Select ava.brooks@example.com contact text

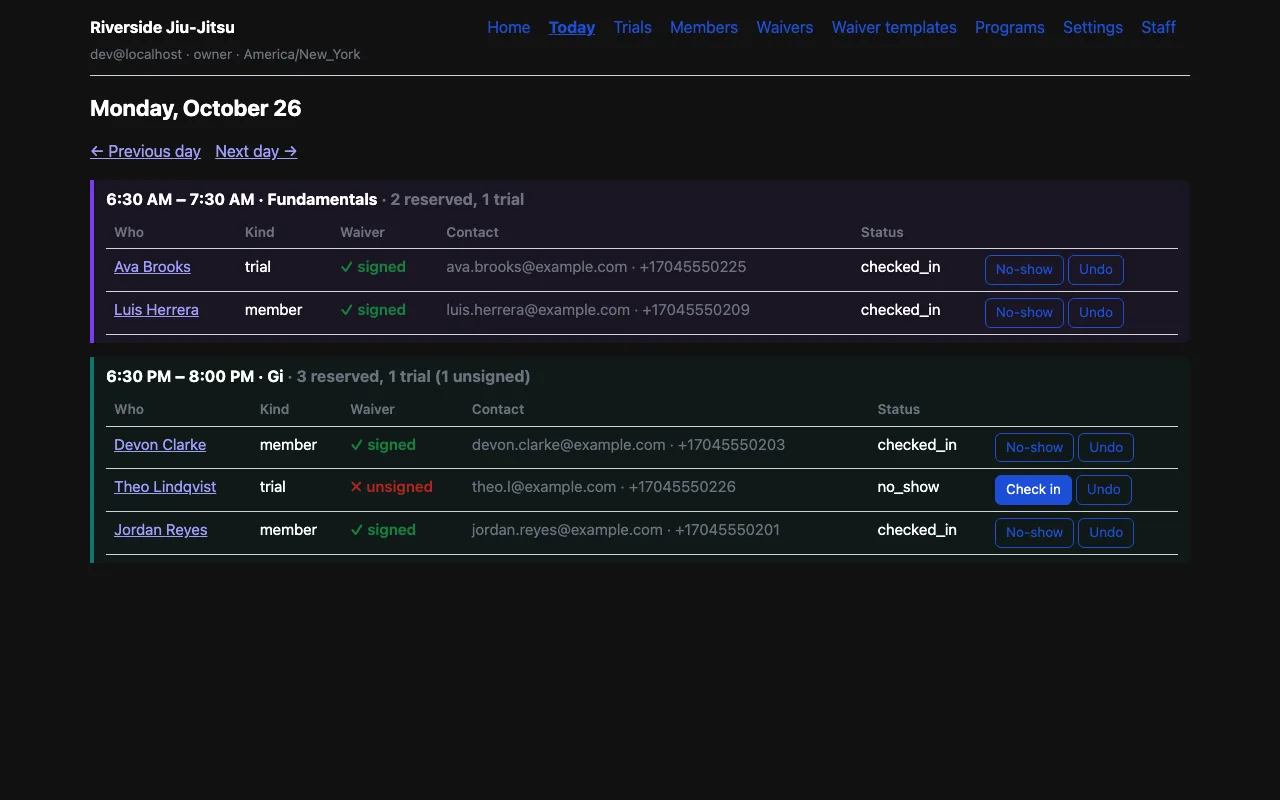tap(537, 267)
